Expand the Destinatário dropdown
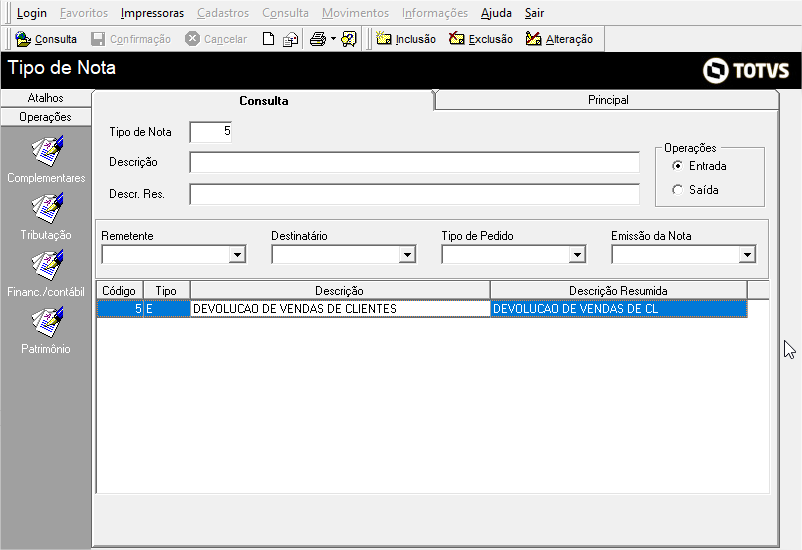Screen dimensions: 802x550 pos(407,254)
